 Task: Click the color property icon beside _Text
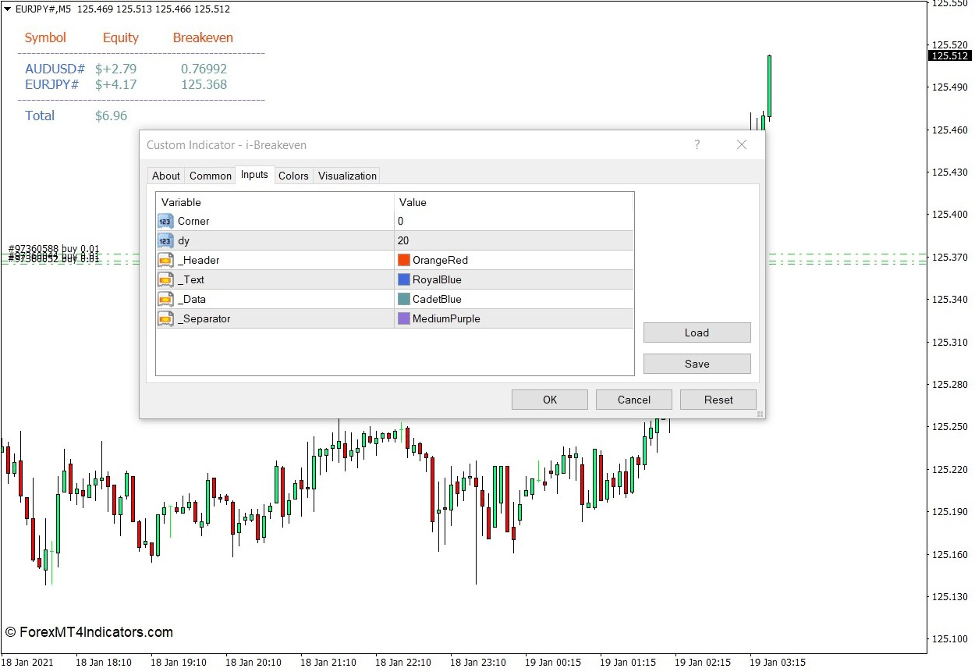point(164,279)
